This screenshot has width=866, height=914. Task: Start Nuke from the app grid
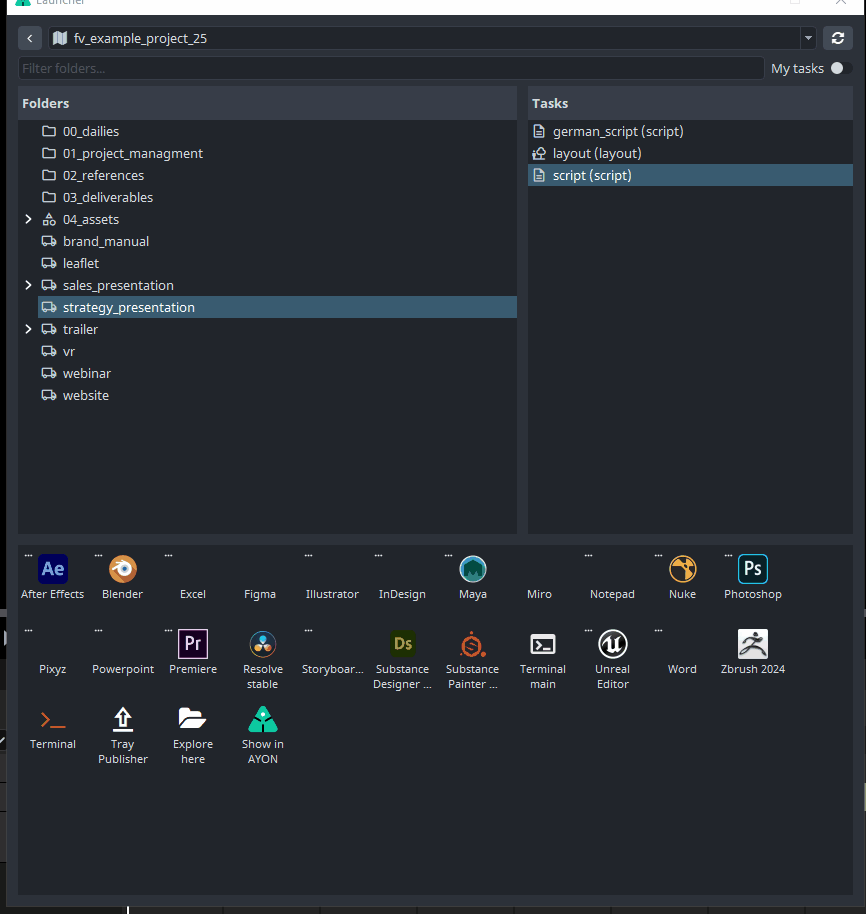[x=682, y=570]
